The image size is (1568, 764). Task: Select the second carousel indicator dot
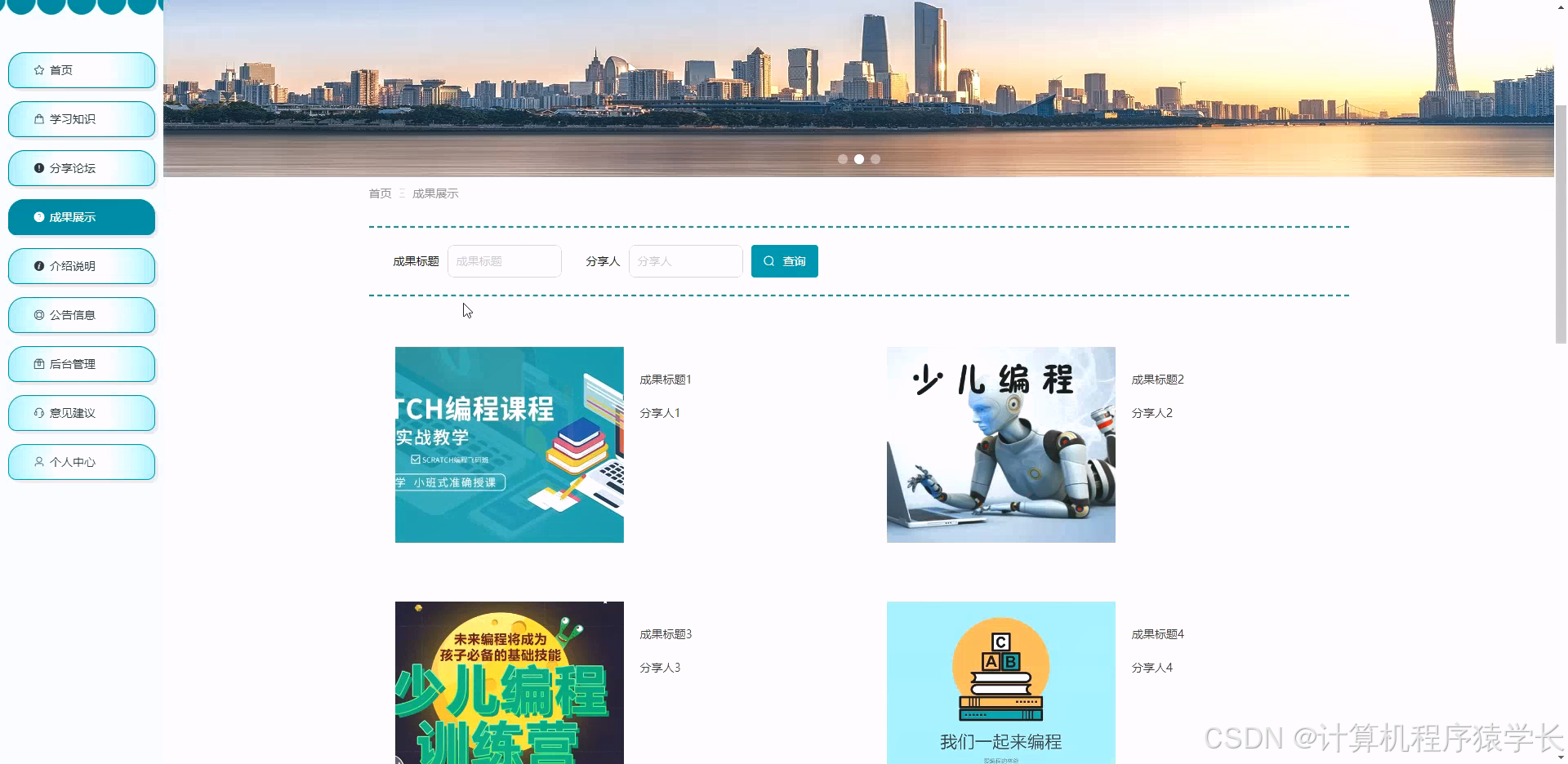pyautogui.click(x=859, y=159)
